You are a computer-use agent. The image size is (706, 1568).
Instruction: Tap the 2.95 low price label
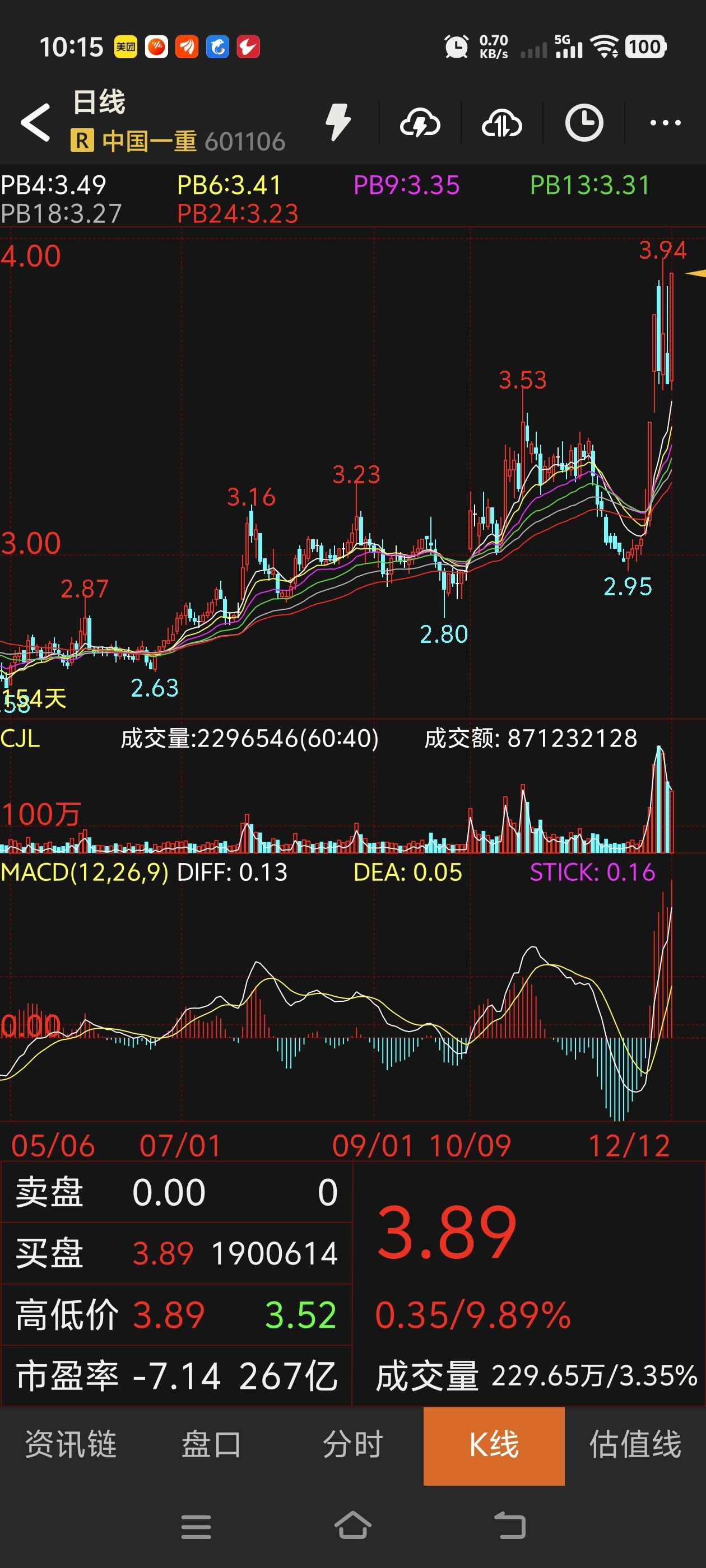tap(628, 587)
